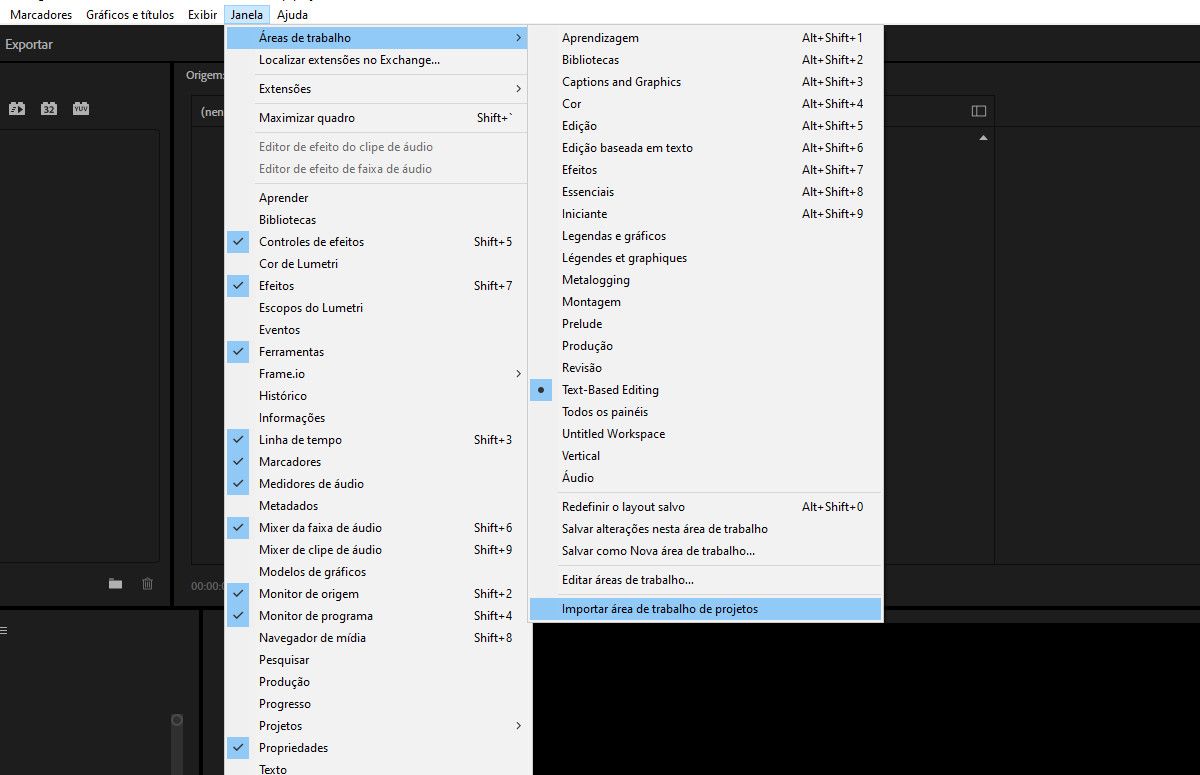Select Captions and Graphics workspace
1200x775 pixels.
pos(706,82)
